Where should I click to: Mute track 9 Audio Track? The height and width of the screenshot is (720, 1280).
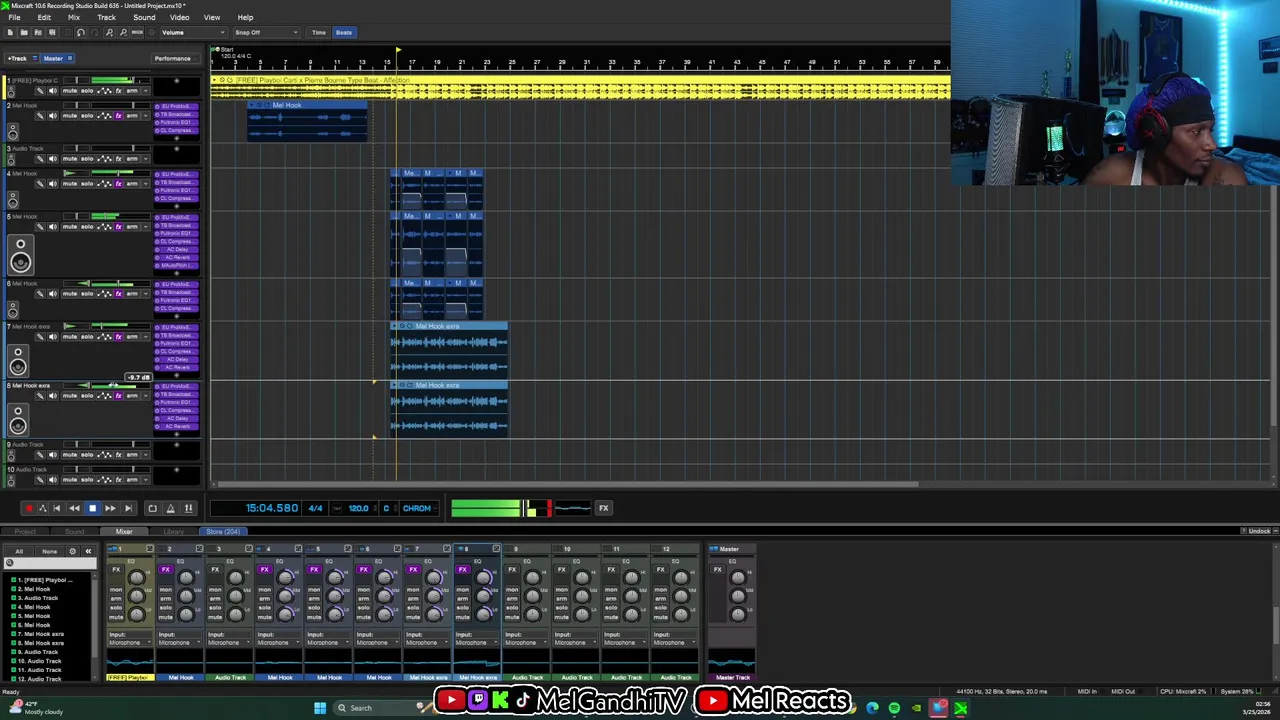pos(69,454)
